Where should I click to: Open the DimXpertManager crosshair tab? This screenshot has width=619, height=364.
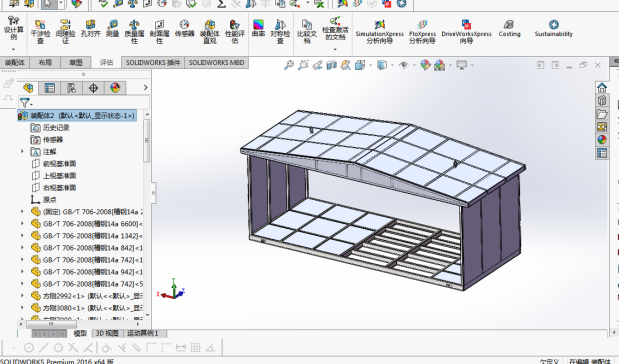tap(93, 88)
